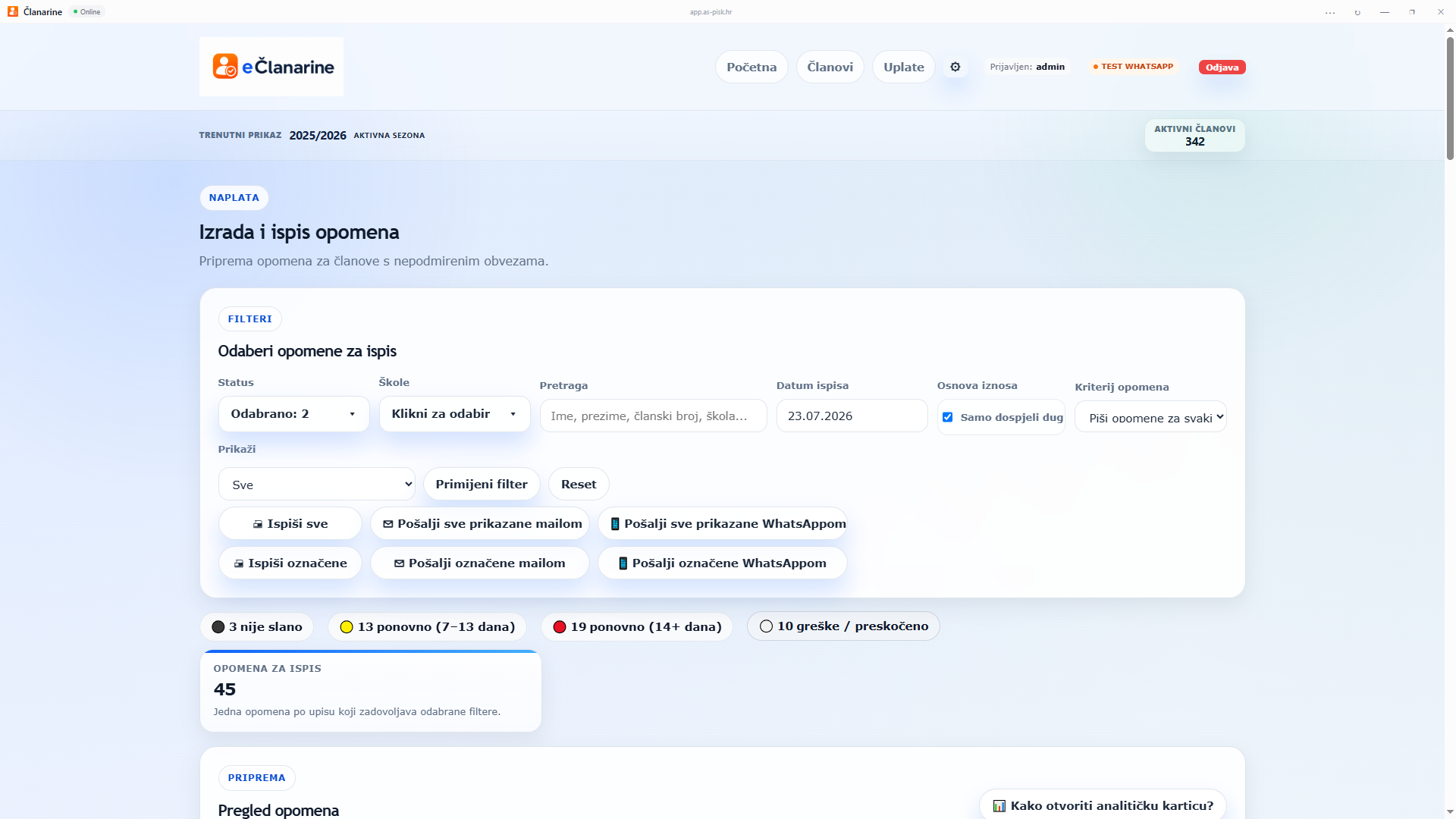The width and height of the screenshot is (1456, 819).
Task: Go to the Članovi navigation tab
Action: tap(830, 67)
